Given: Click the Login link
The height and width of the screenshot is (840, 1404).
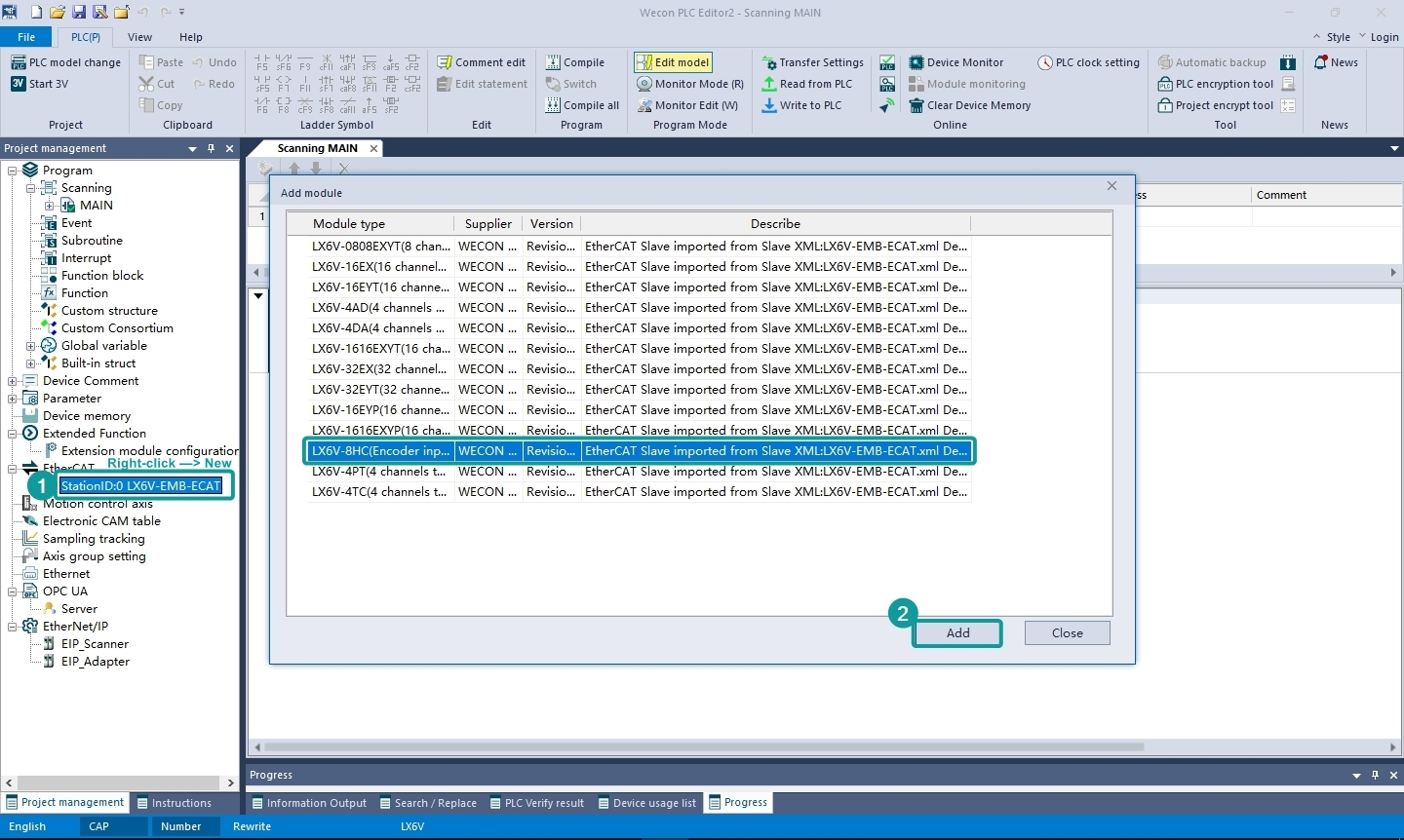Looking at the screenshot, I should (1384, 37).
